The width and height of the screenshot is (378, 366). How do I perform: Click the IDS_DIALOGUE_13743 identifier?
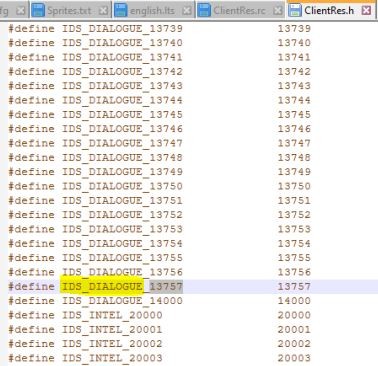122,86
